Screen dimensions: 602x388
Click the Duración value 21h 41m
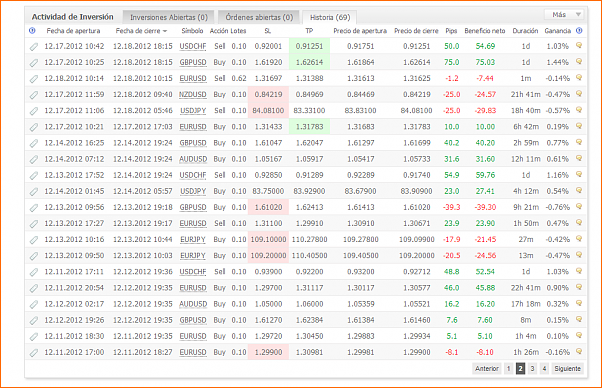point(525,94)
